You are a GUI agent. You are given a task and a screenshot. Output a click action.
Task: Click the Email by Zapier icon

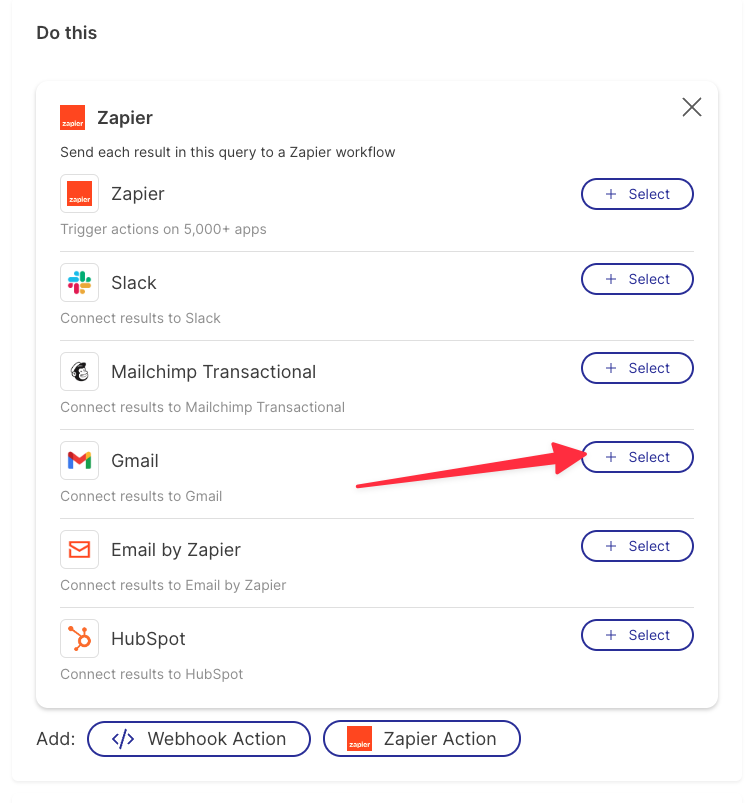(x=79, y=550)
